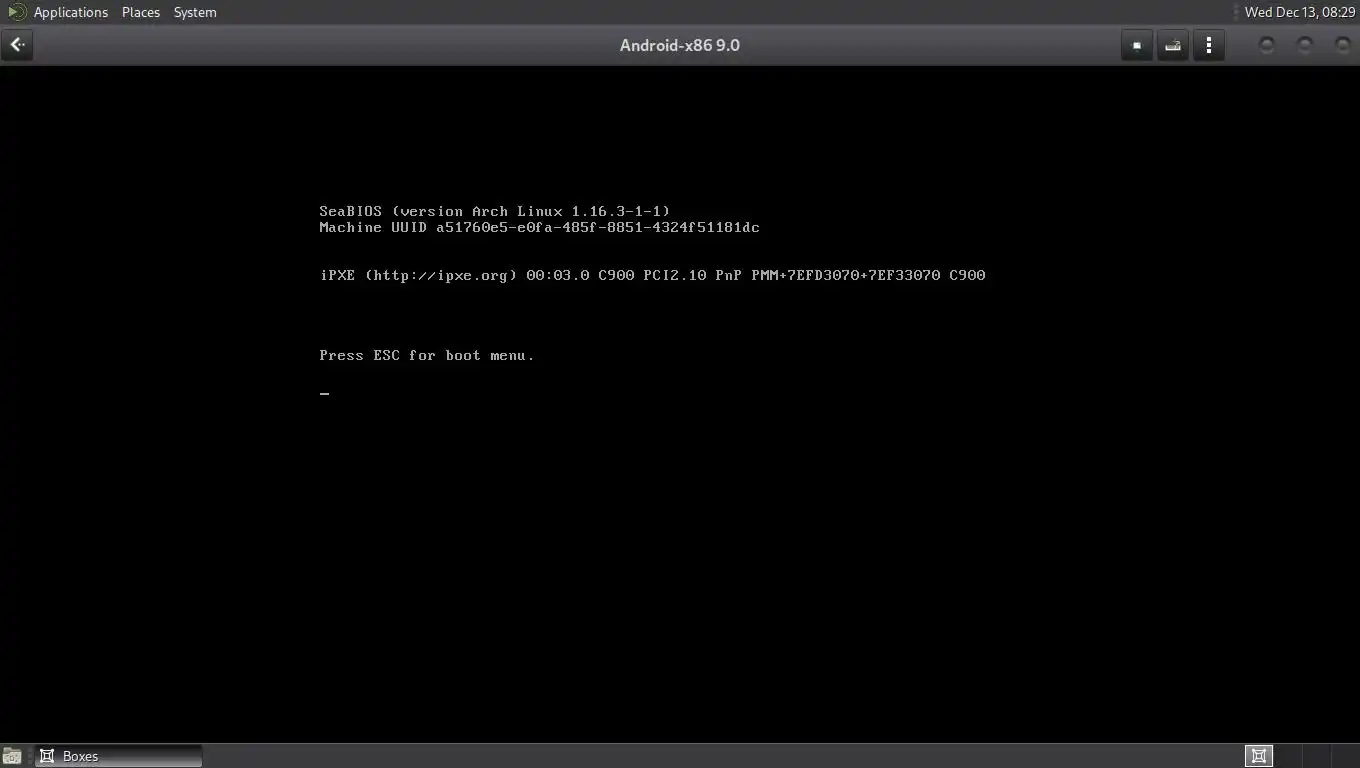
Task: Open the keyboard shortcuts sender icon
Action: coord(1173,45)
